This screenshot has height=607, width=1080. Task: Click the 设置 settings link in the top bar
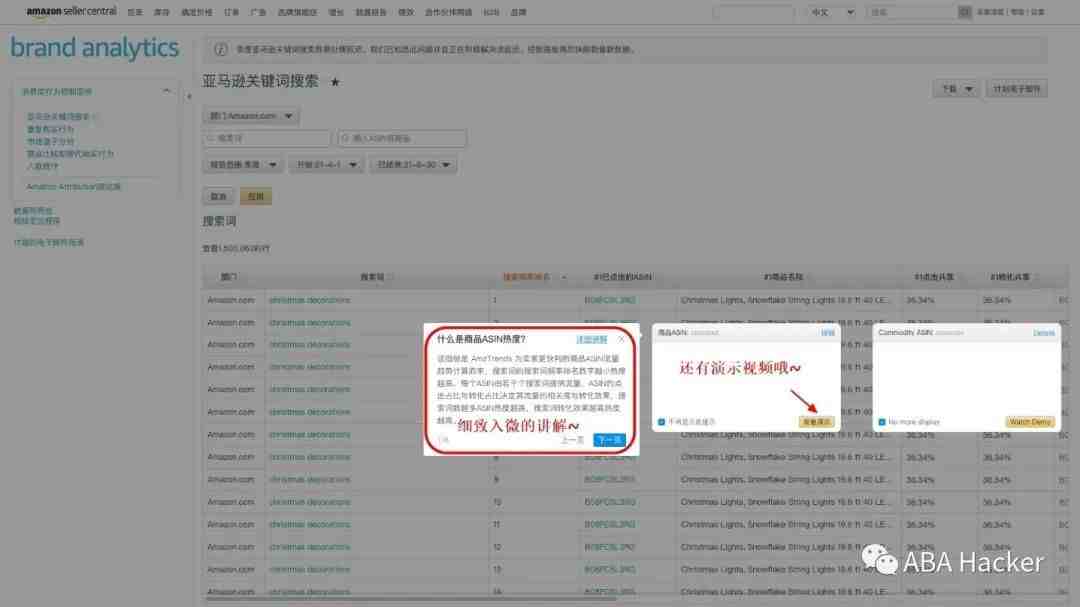click(1037, 12)
